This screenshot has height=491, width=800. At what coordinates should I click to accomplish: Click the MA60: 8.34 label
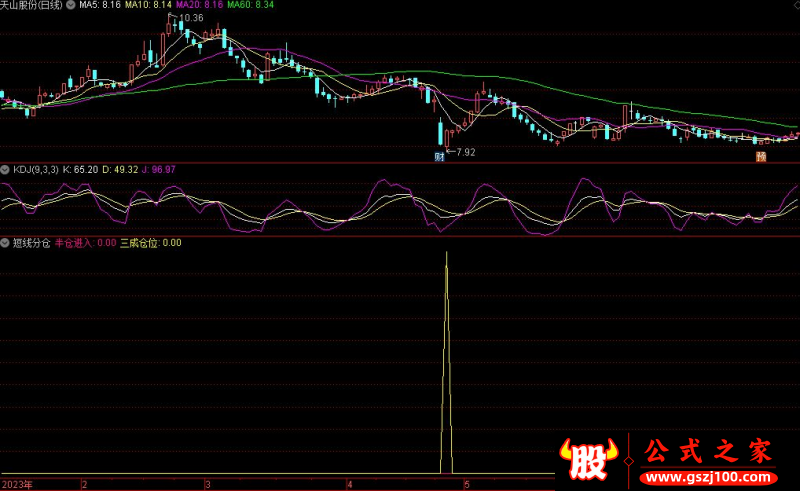click(x=251, y=5)
